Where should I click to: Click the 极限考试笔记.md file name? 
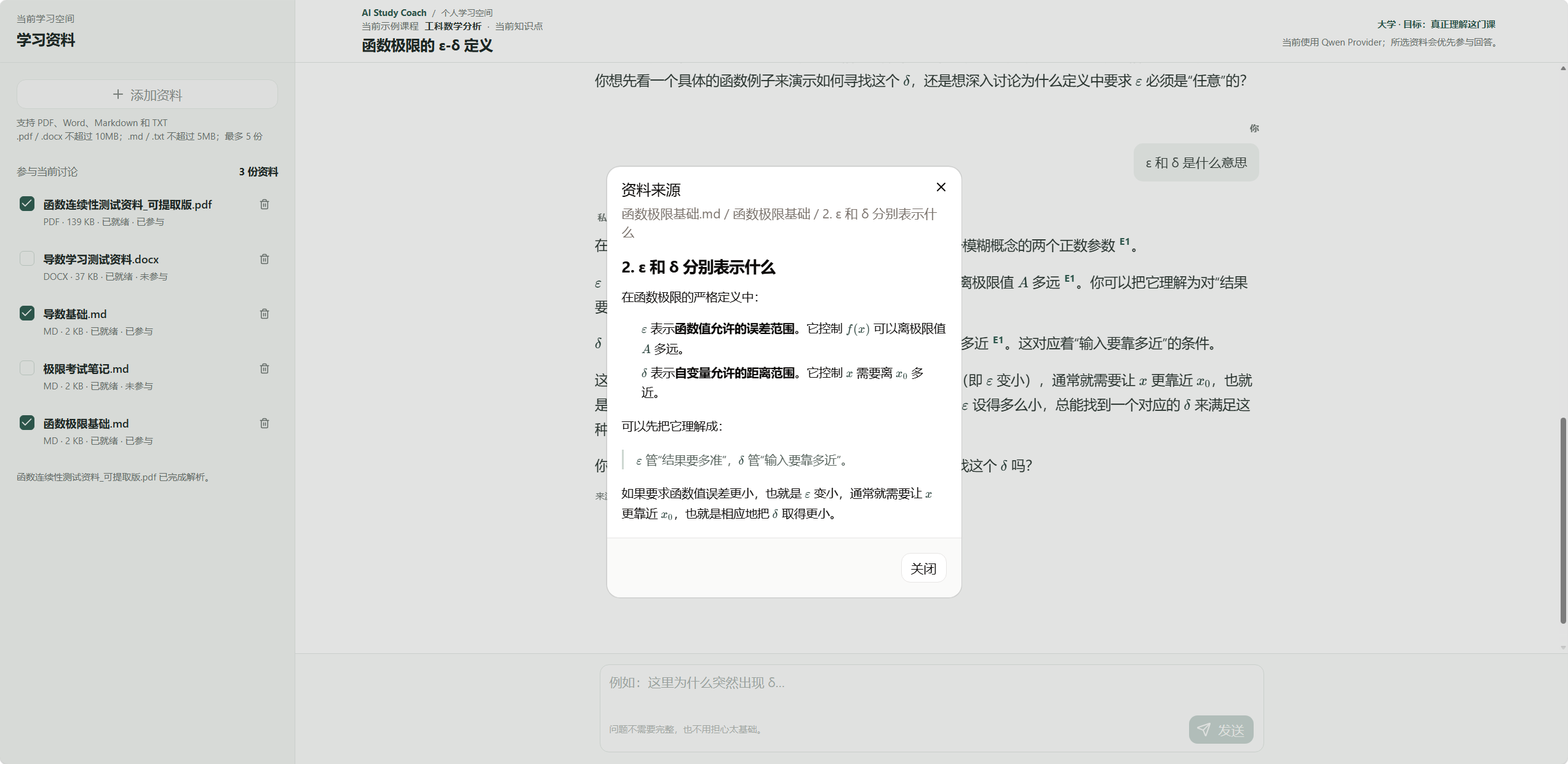pyautogui.click(x=86, y=368)
